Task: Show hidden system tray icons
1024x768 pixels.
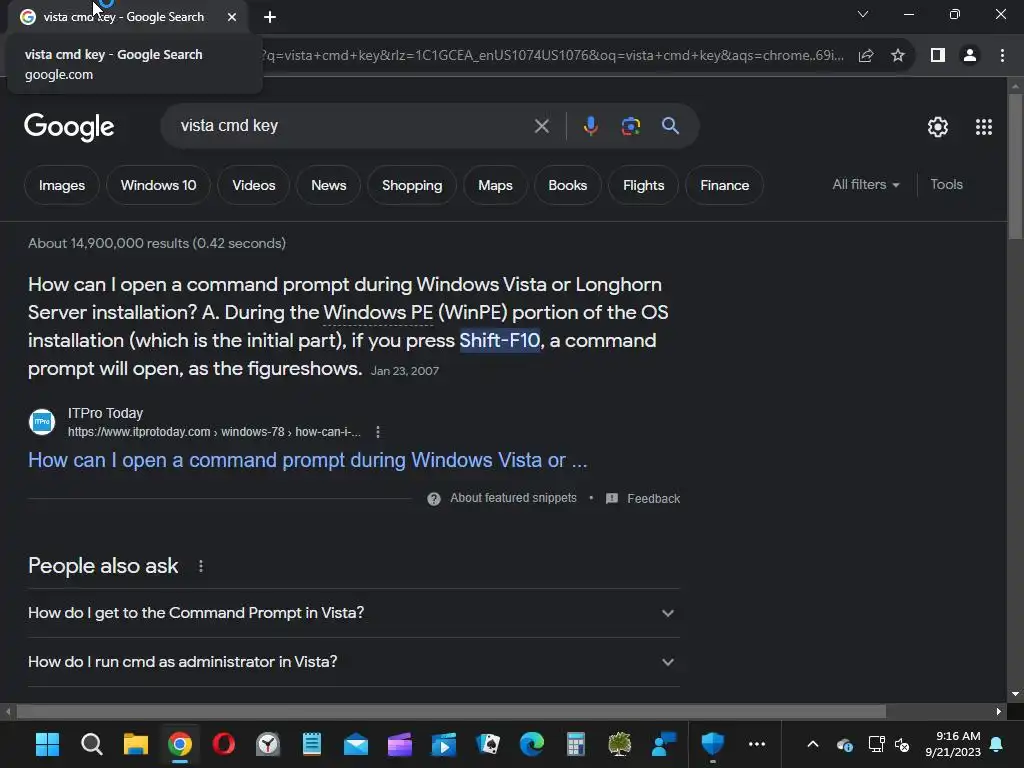Action: click(x=812, y=744)
